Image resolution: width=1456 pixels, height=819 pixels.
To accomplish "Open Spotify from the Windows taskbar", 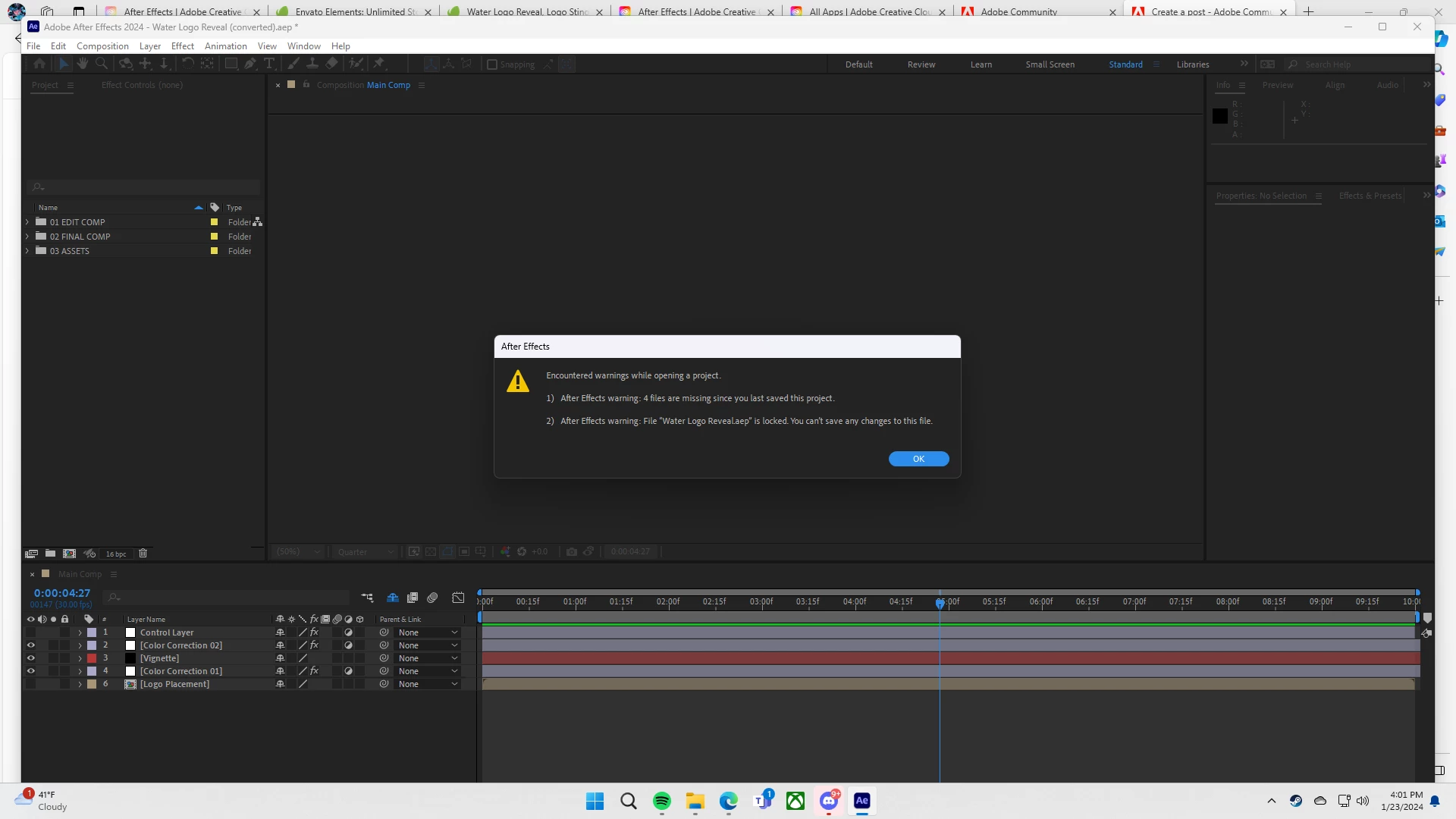I will [x=661, y=801].
